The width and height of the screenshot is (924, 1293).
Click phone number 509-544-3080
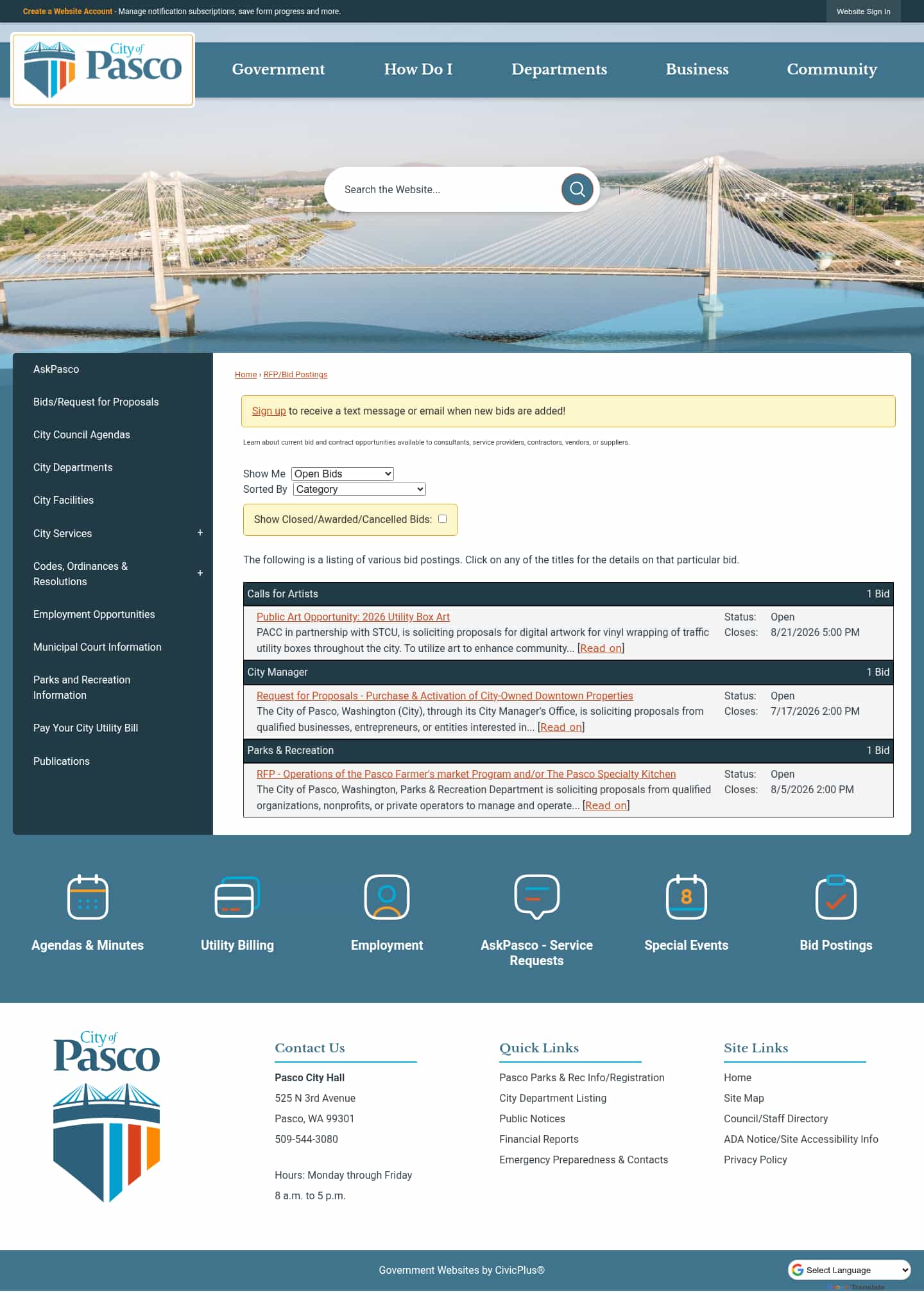click(x=307, y=1139)
